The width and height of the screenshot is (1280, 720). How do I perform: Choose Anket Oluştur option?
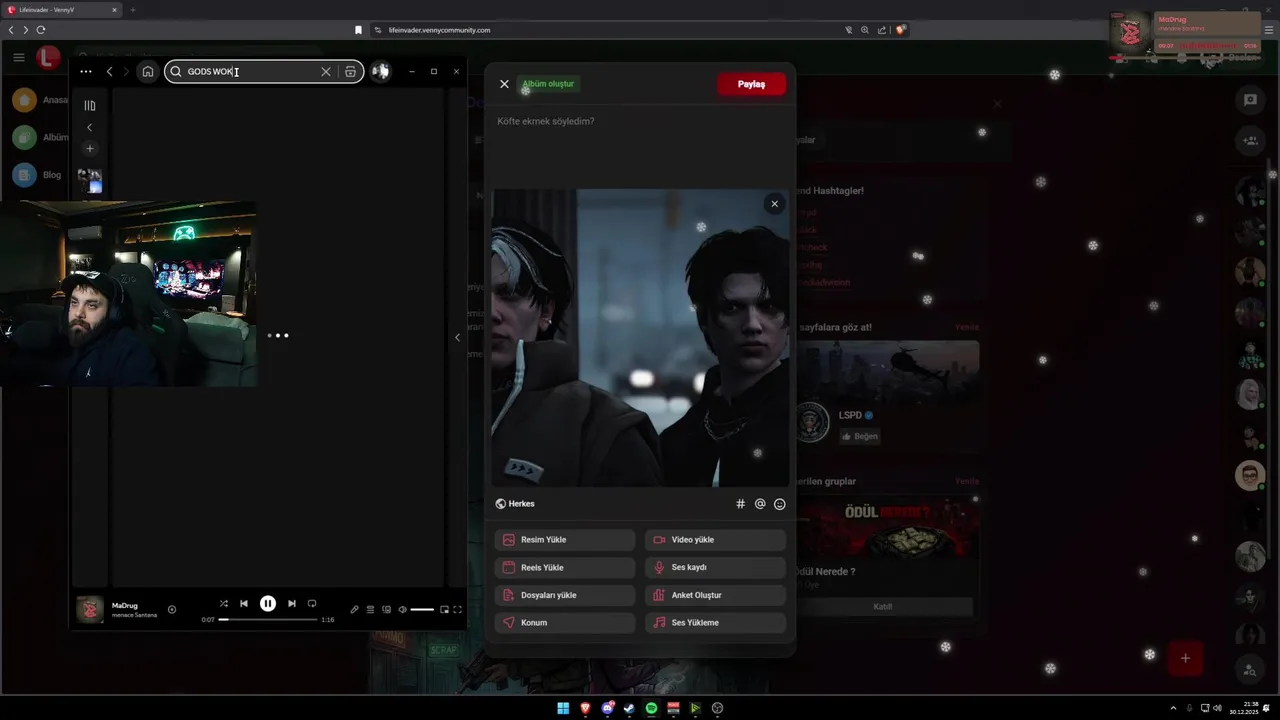715,595
